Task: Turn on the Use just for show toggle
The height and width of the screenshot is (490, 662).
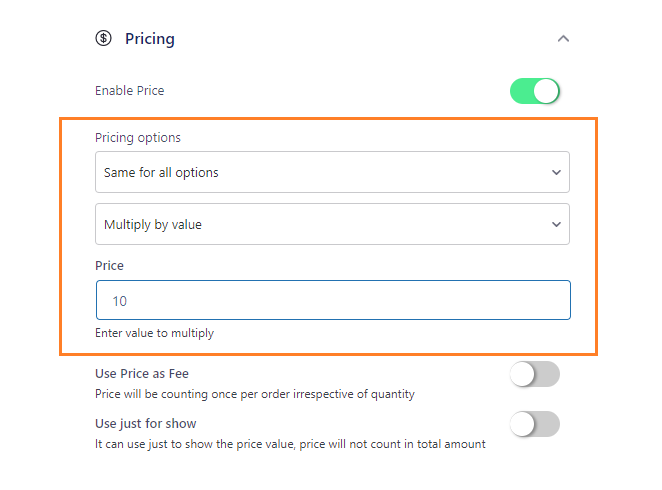Action: [535, 424]
